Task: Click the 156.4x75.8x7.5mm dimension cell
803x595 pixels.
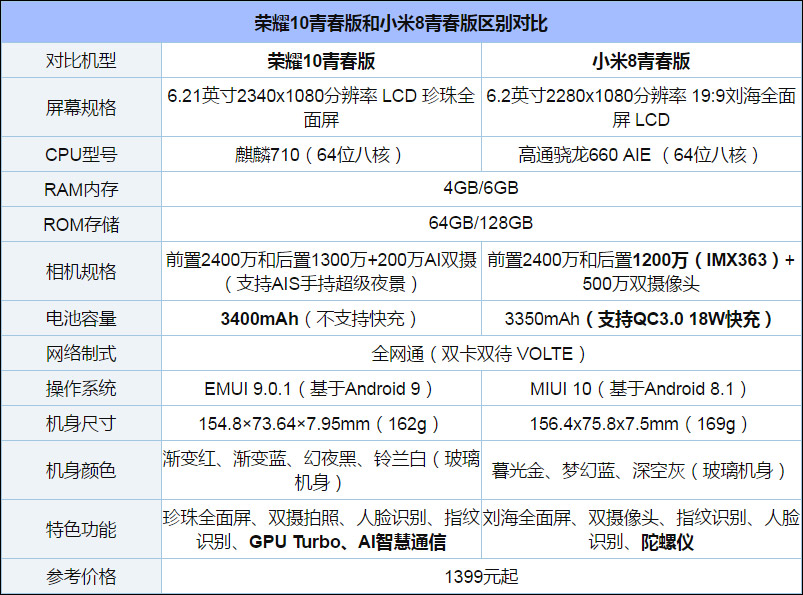Action: coord(641,423)
